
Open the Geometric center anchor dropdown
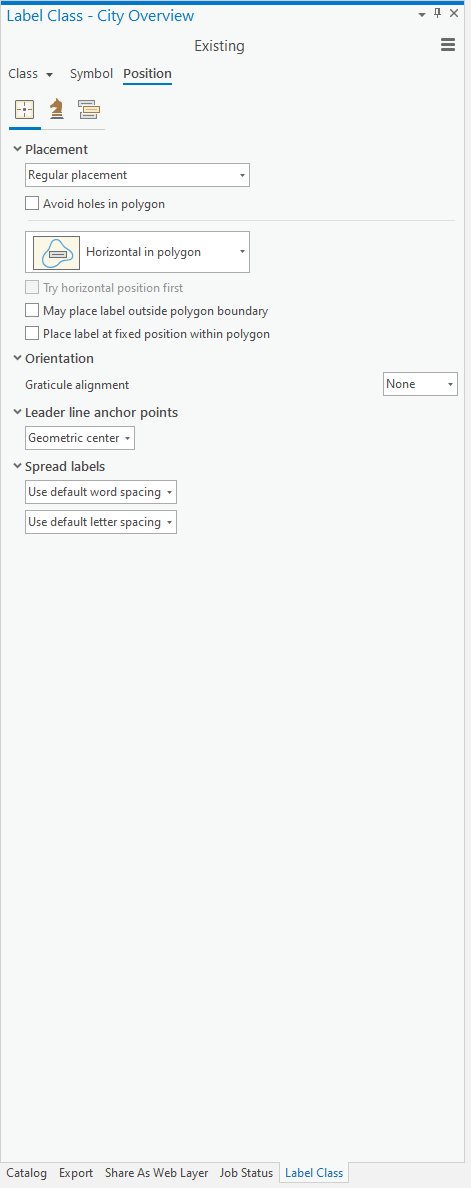click(x=80, y=438)
